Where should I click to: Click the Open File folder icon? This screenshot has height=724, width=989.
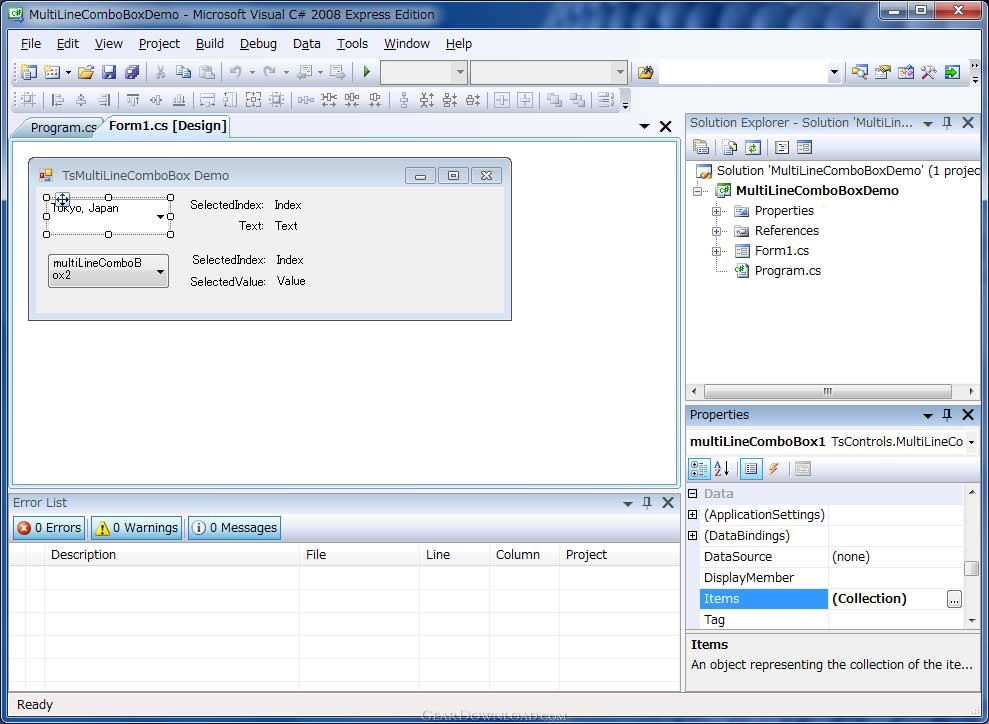coord(86,73)
